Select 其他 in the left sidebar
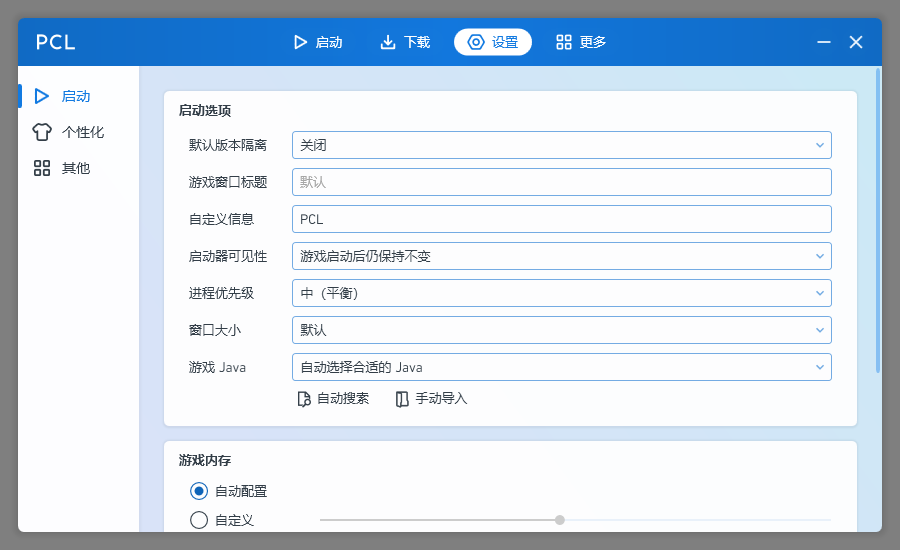The width and height of the screenshot is (900, 550). (79, 168)
